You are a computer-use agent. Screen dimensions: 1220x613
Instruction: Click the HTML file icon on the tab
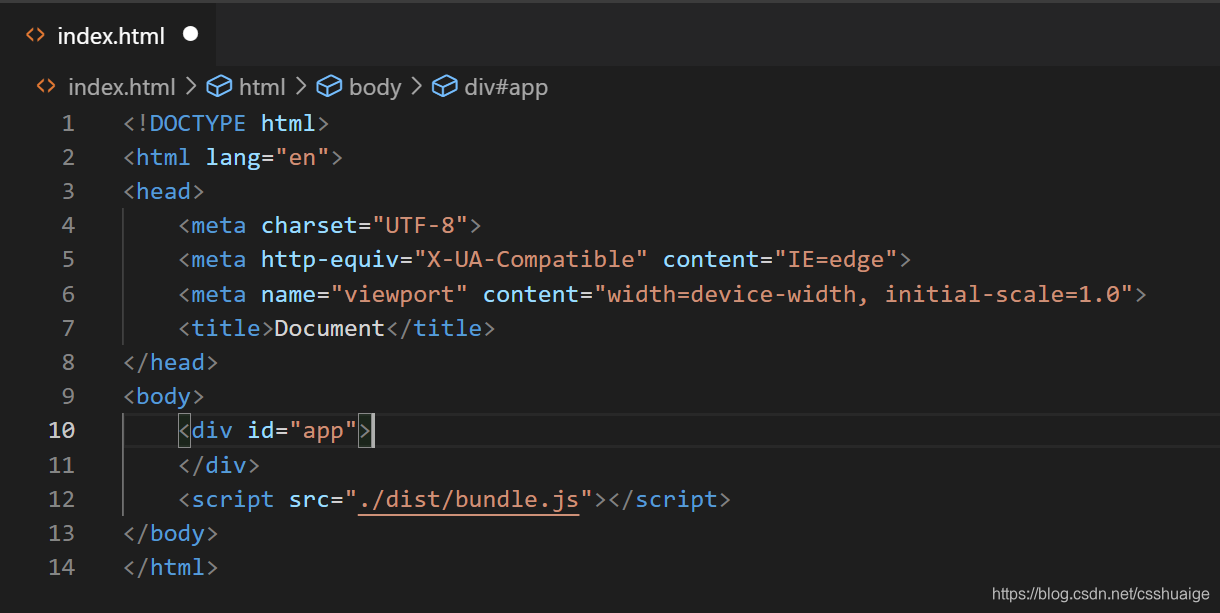pyautogui.click(x=35, y=35)
